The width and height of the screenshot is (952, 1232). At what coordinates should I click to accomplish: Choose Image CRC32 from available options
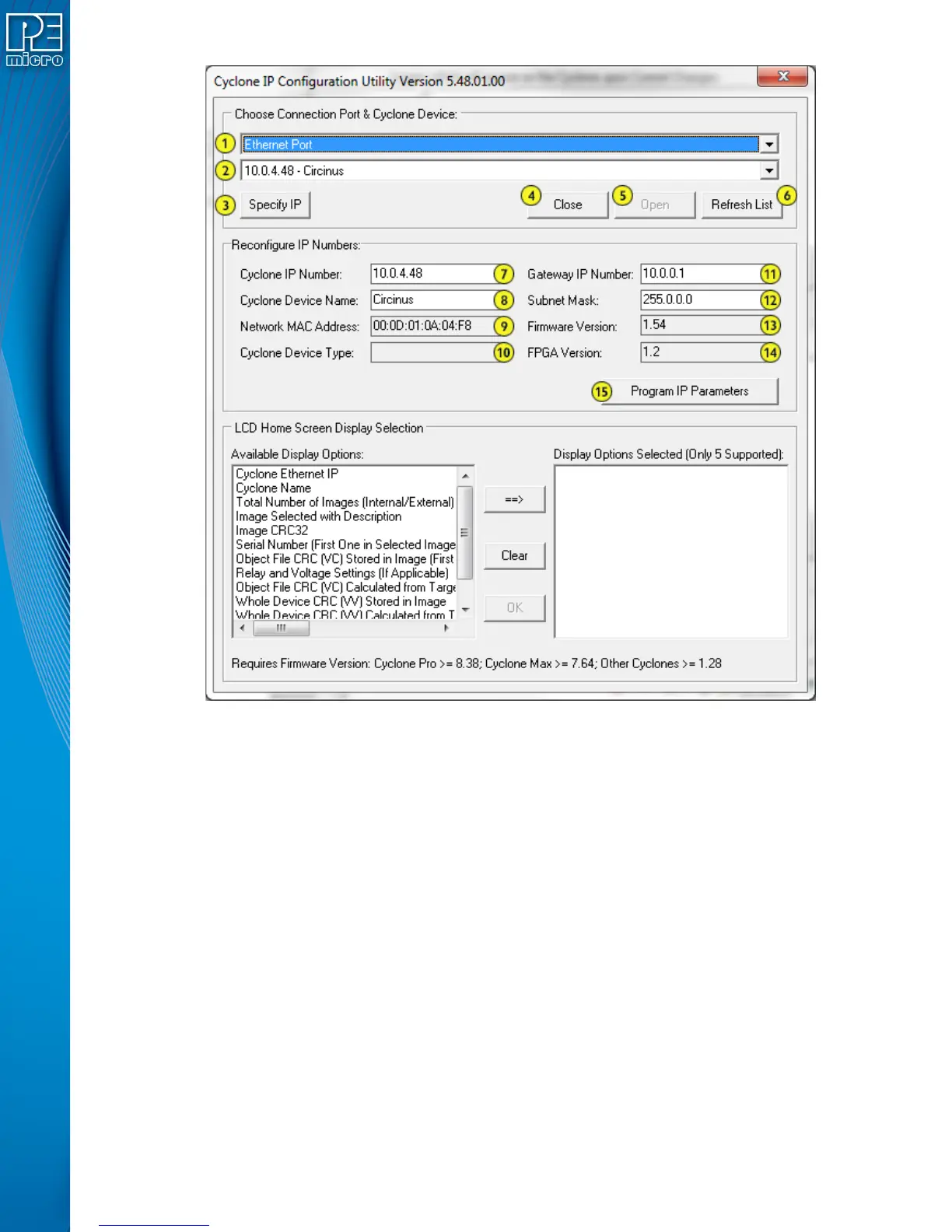tap(271, 530)
